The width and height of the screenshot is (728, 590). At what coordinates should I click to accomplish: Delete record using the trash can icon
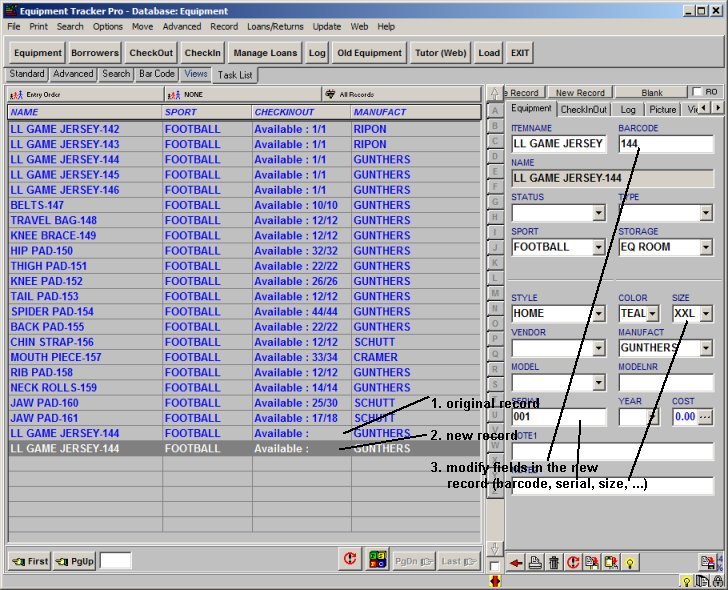click(x=554, y=563)
